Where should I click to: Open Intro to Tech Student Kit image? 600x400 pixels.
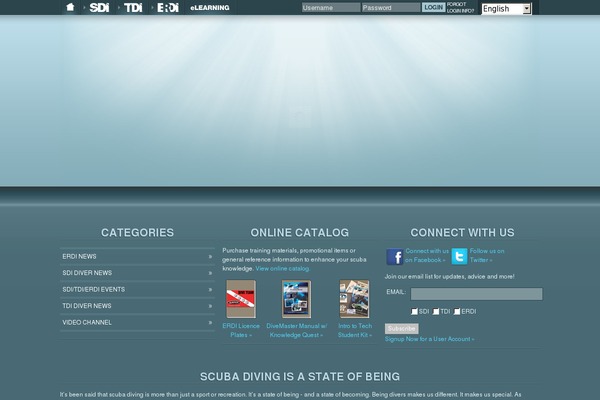[354, 299]
